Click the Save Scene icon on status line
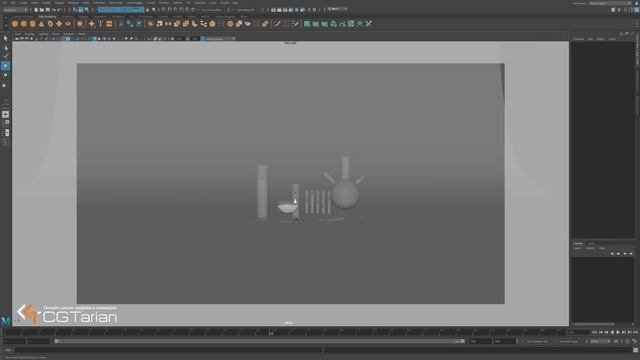 [48, 10]
